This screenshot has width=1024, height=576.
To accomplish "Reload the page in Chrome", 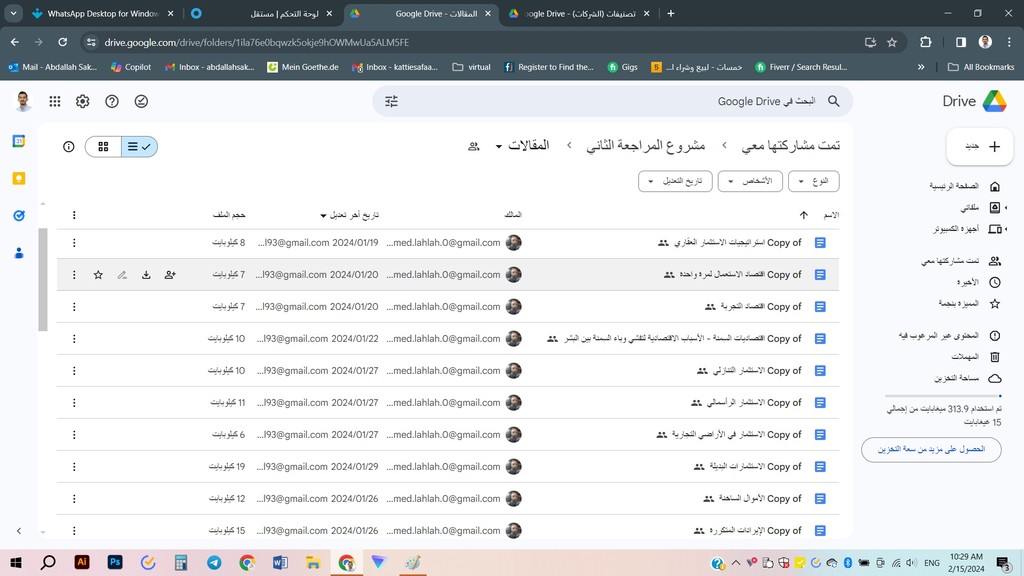I will point(62,42).
